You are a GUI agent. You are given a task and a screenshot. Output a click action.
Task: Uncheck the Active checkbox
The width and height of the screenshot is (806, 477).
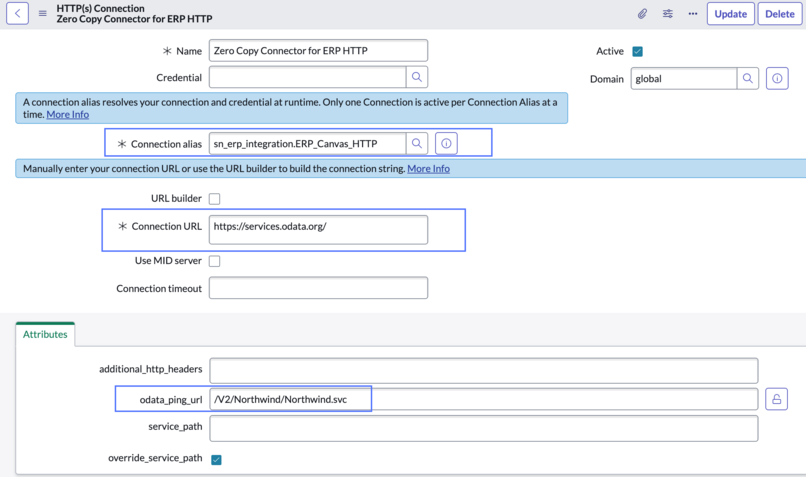click(x=638, y=51)
